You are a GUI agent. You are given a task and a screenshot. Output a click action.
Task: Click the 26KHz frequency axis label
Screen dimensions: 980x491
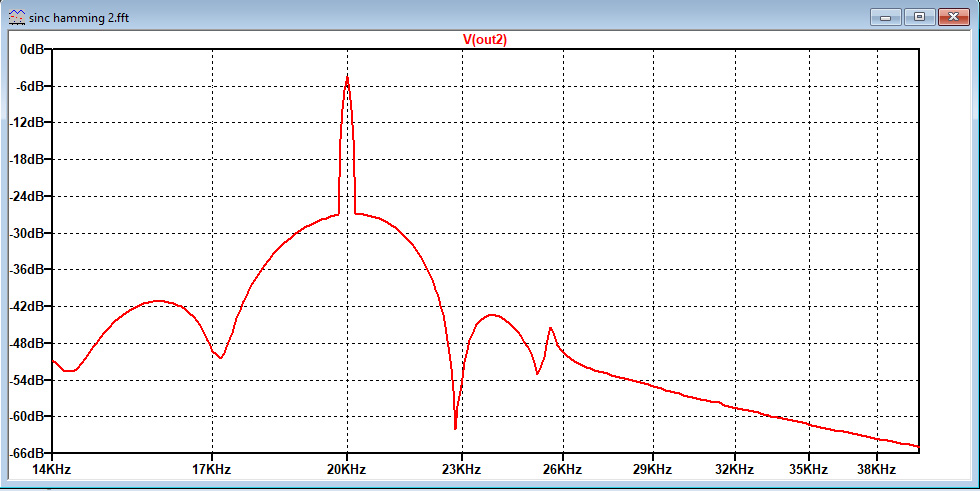click(x=562, y=469)
